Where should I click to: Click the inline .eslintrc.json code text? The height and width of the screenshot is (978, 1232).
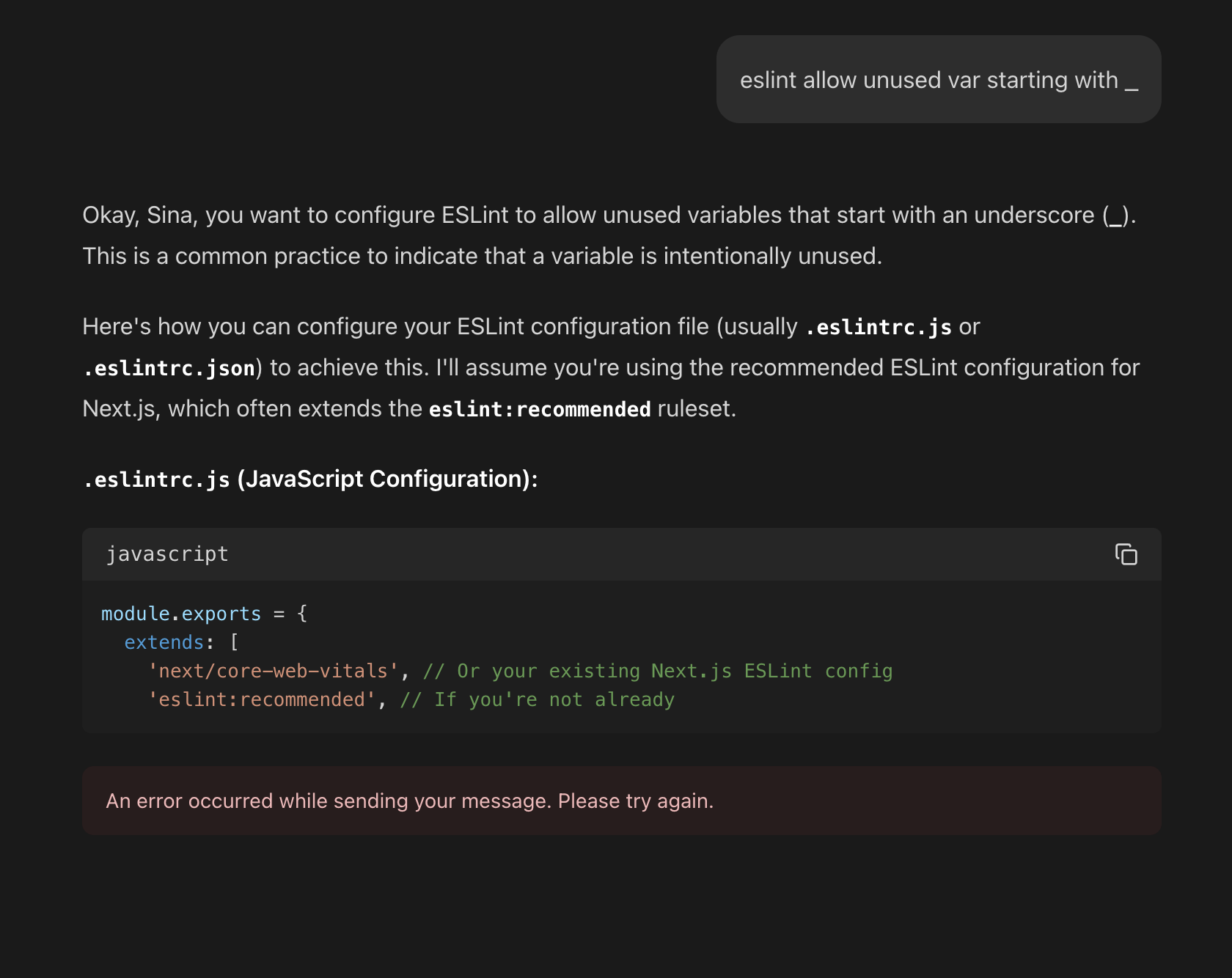pyautogui.click(x=169, y=368)
